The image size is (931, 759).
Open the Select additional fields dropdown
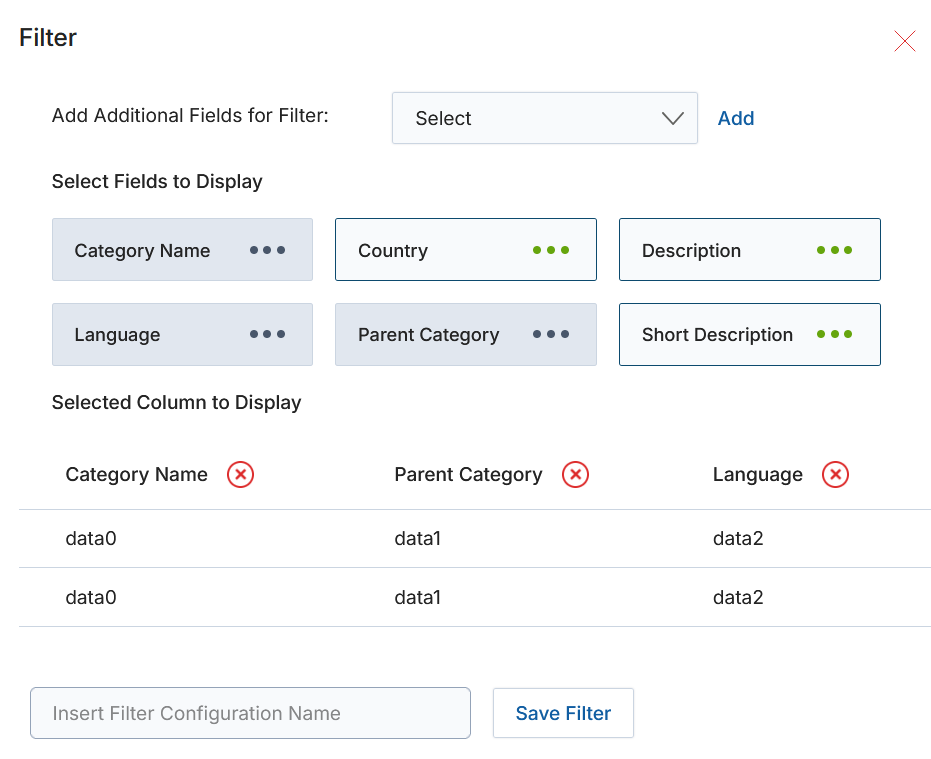coord(544,118)
